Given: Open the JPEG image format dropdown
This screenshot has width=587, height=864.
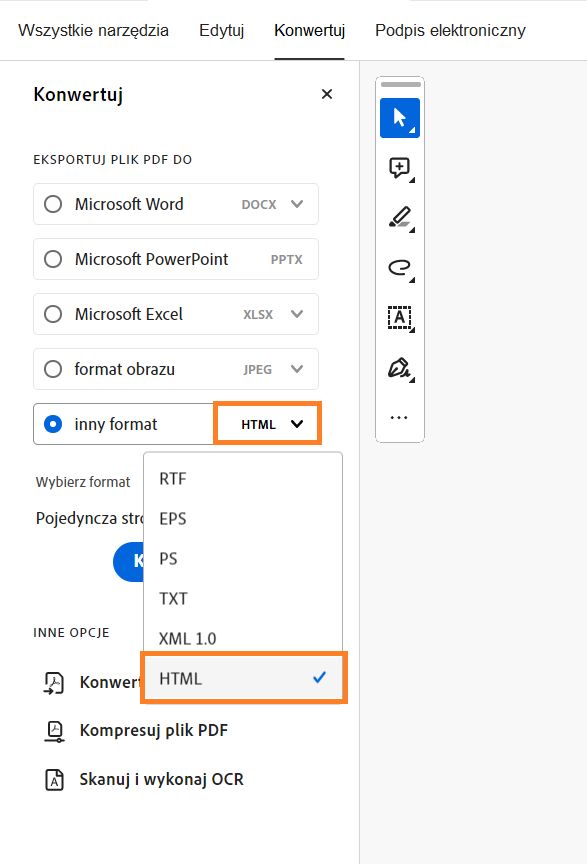Looking at the screenshot, I should coord(297,369).
